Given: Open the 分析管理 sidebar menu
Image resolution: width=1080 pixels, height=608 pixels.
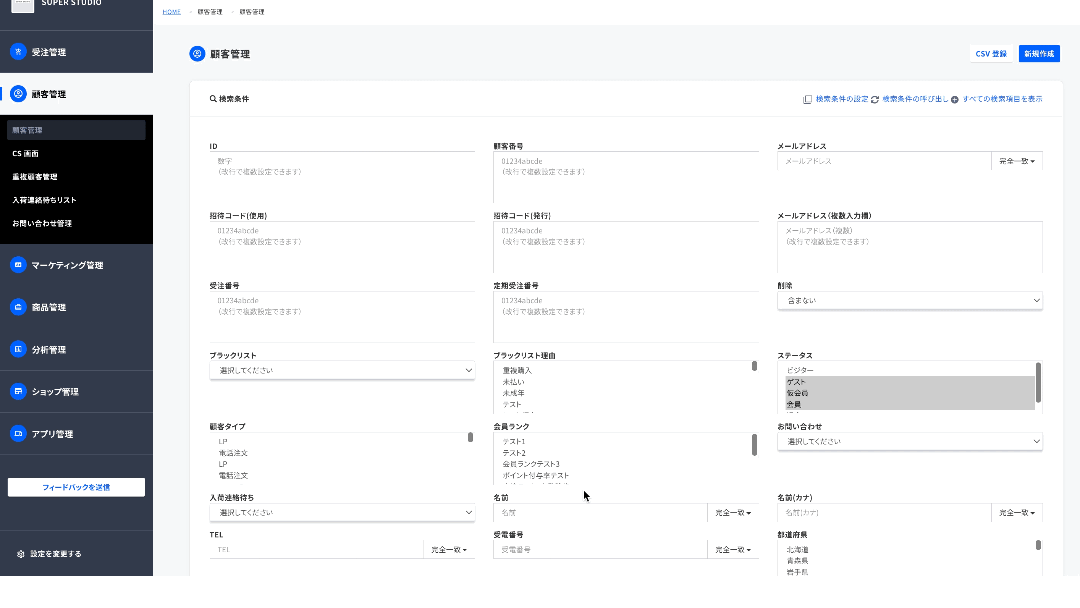Looking at the screenshot, I should pos(76,349).
